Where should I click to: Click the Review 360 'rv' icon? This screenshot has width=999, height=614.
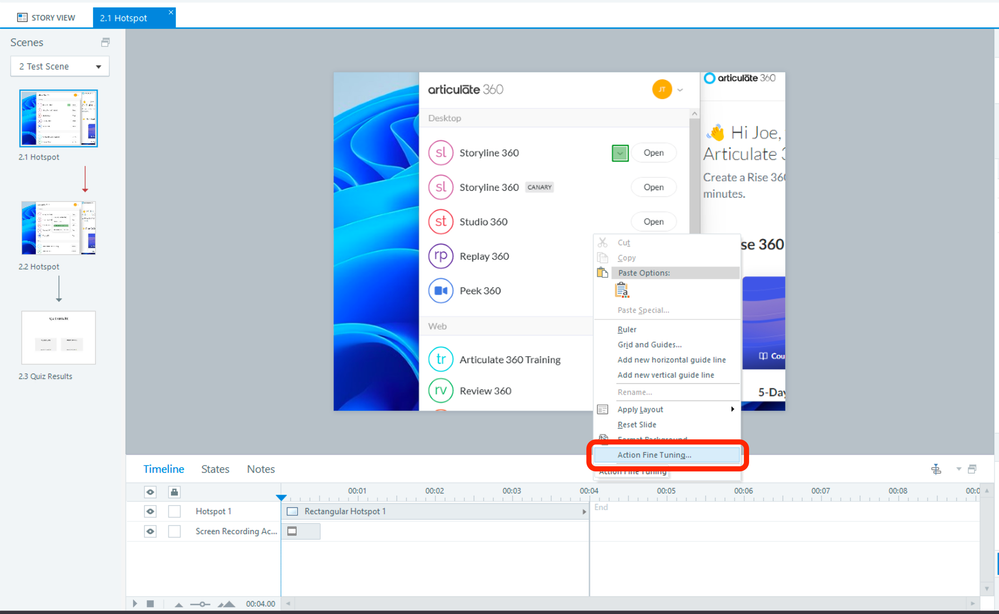tap(440, 390)
